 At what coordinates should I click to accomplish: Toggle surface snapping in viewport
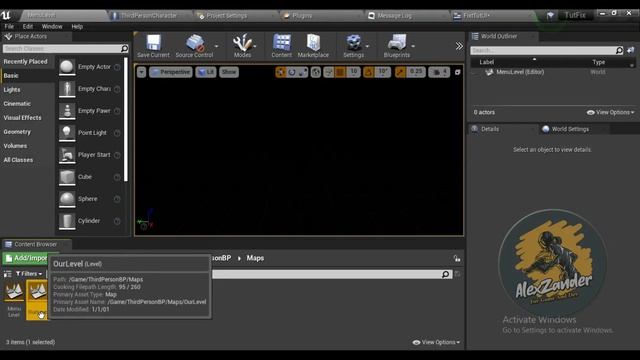click(x=329, y=72)
